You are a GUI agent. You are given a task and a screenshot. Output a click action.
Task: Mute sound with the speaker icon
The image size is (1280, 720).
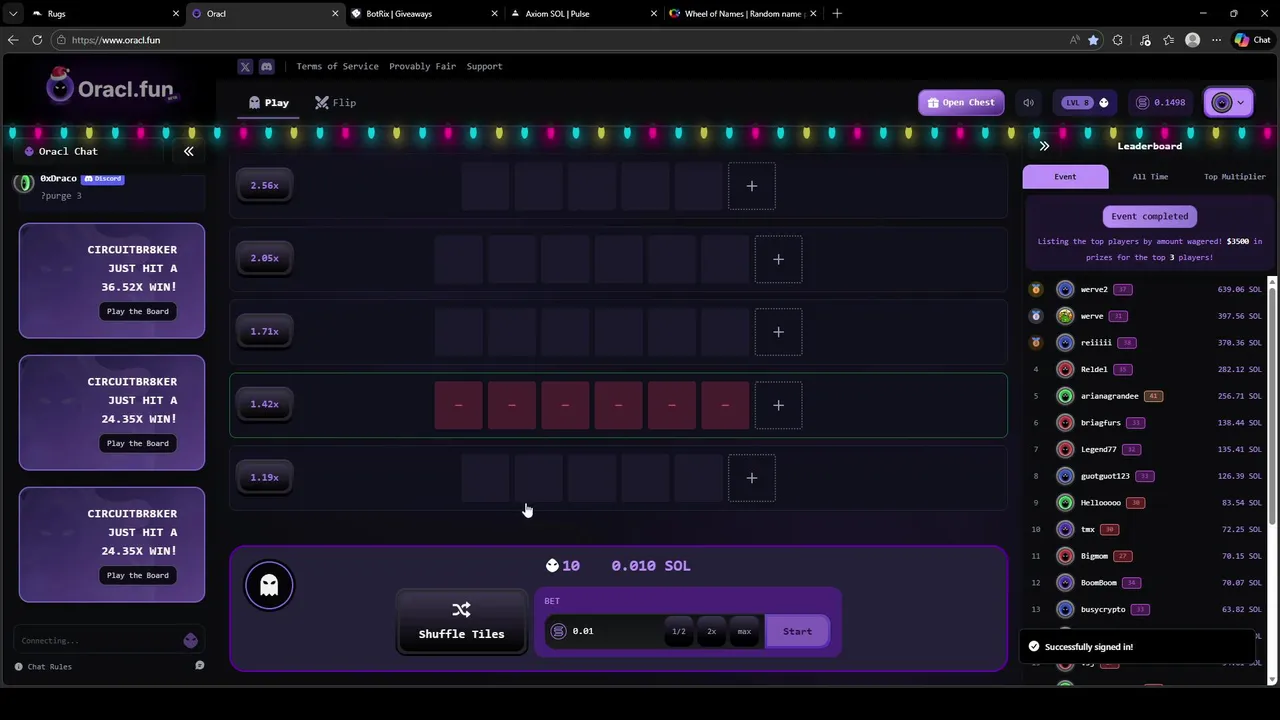[1028, 102]
